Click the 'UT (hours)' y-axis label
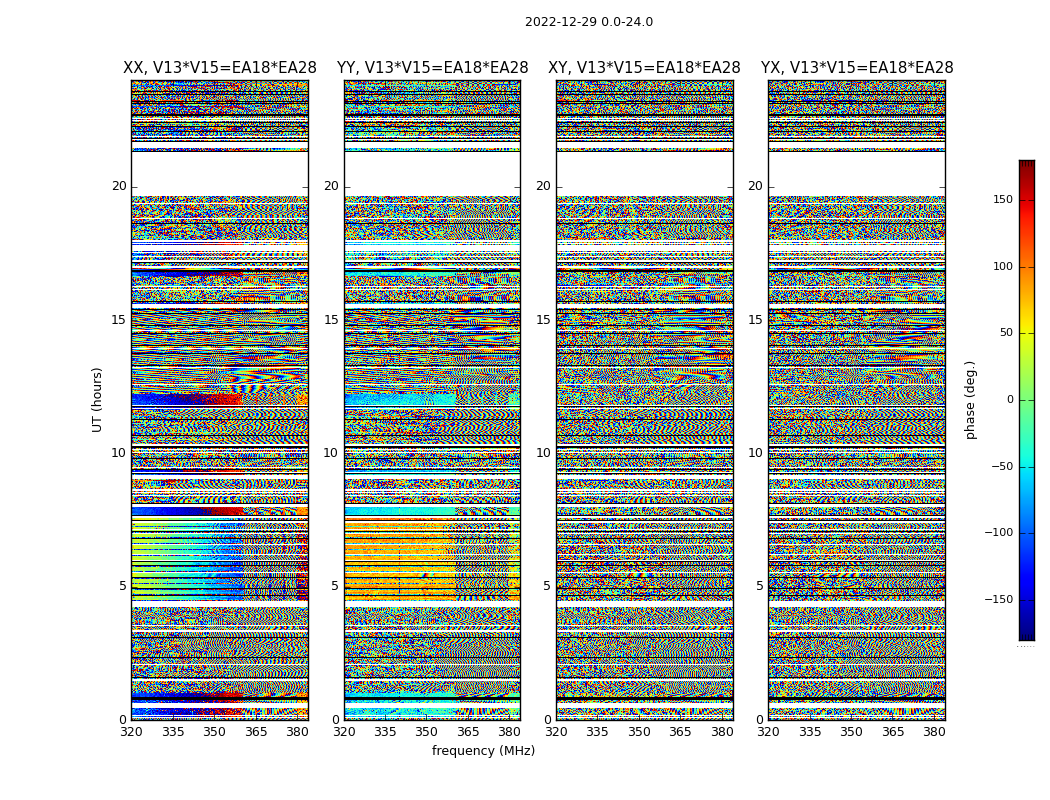This screenshot has width=1050, height=800. click(97, 400)
